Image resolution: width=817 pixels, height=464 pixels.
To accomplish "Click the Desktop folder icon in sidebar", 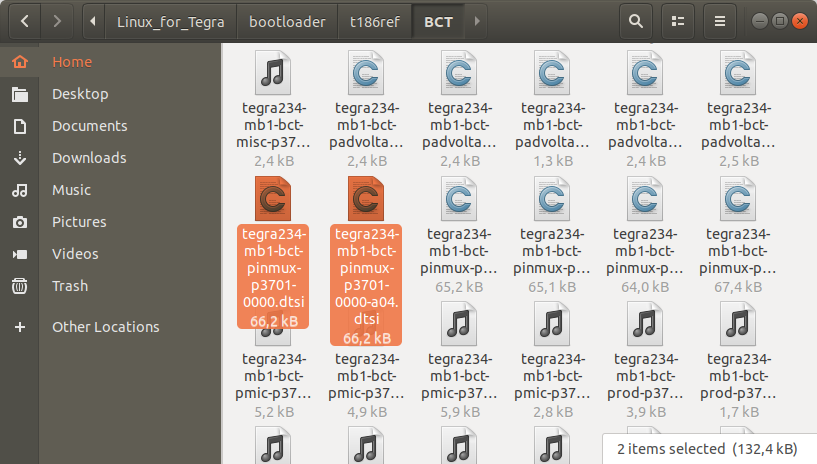I will 20,94.
